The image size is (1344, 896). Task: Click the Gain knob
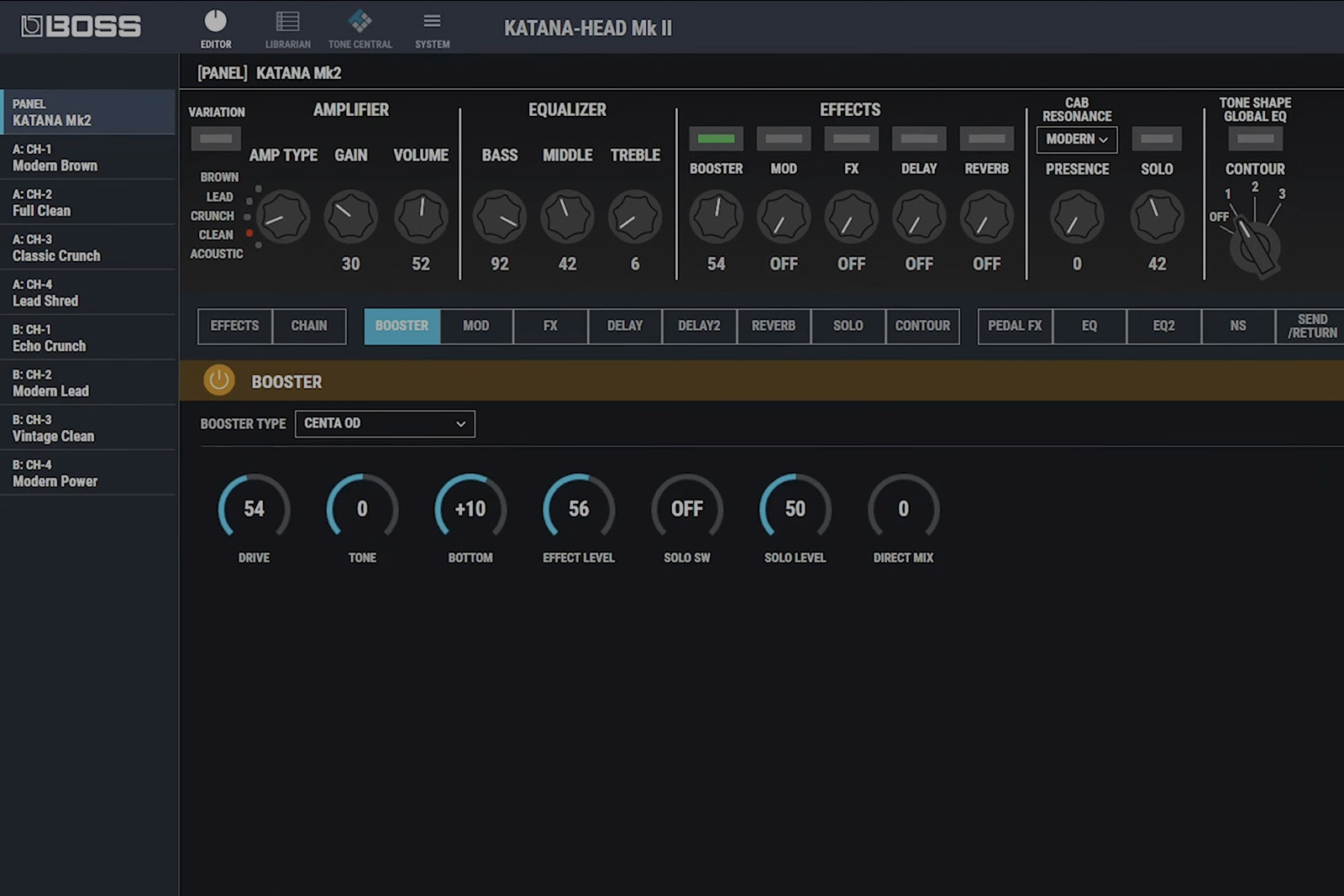tap(350, 217)
